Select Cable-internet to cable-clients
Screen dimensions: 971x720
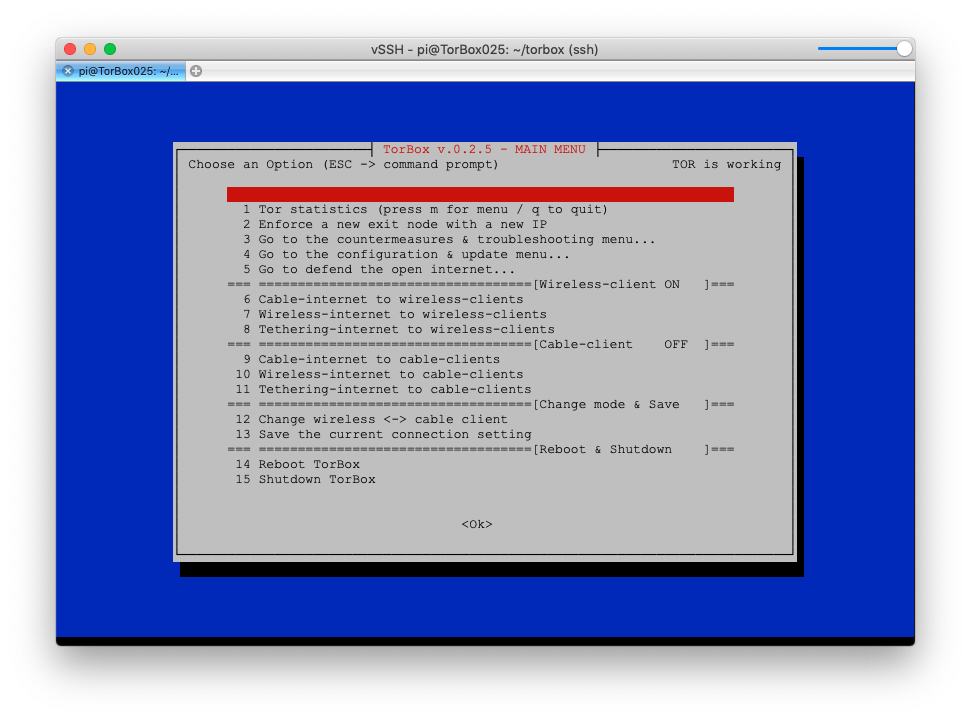pos(480,359)
